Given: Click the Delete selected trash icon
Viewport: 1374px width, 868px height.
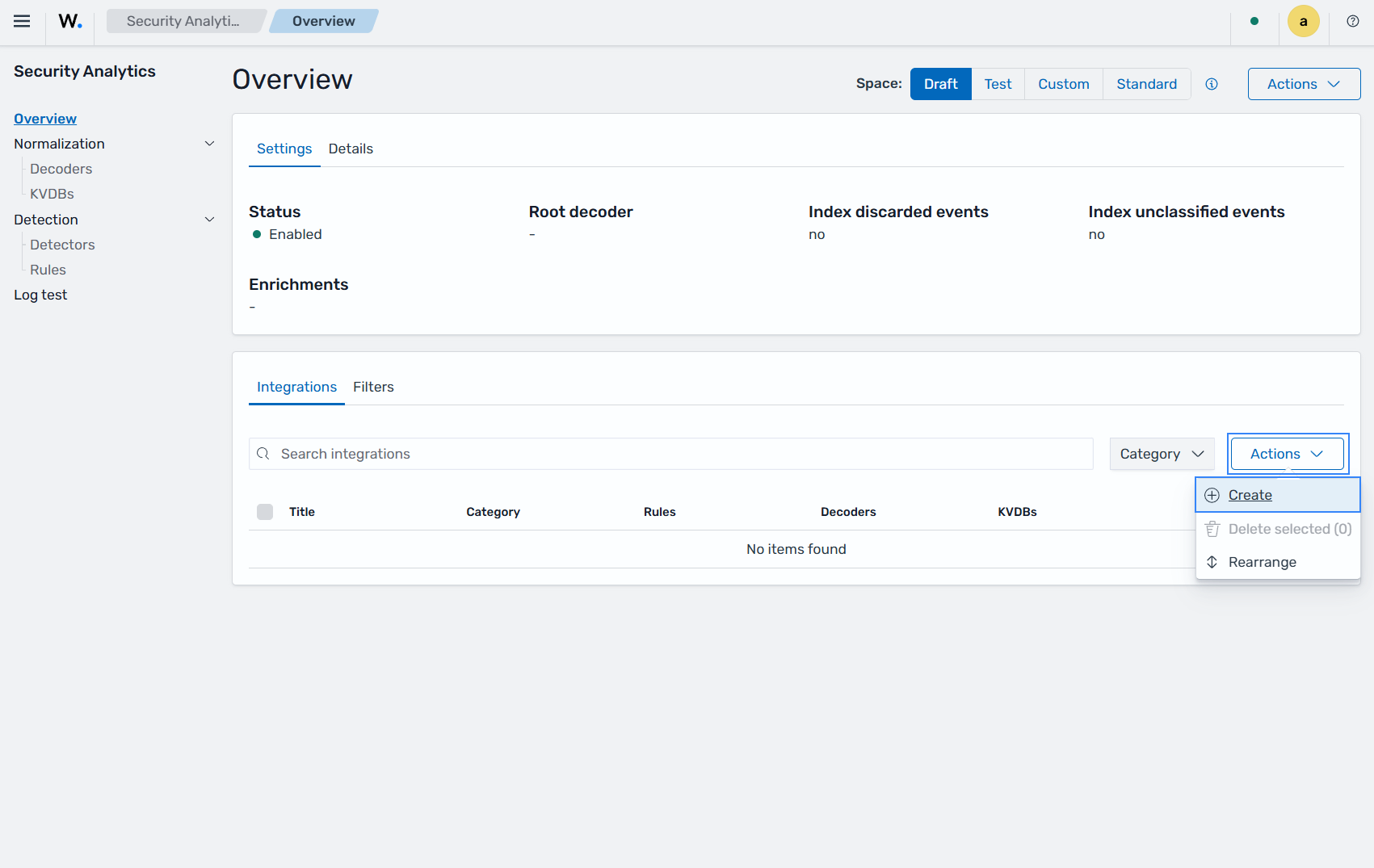Looking at the screenshot, I should click(x=1212, y=529).
